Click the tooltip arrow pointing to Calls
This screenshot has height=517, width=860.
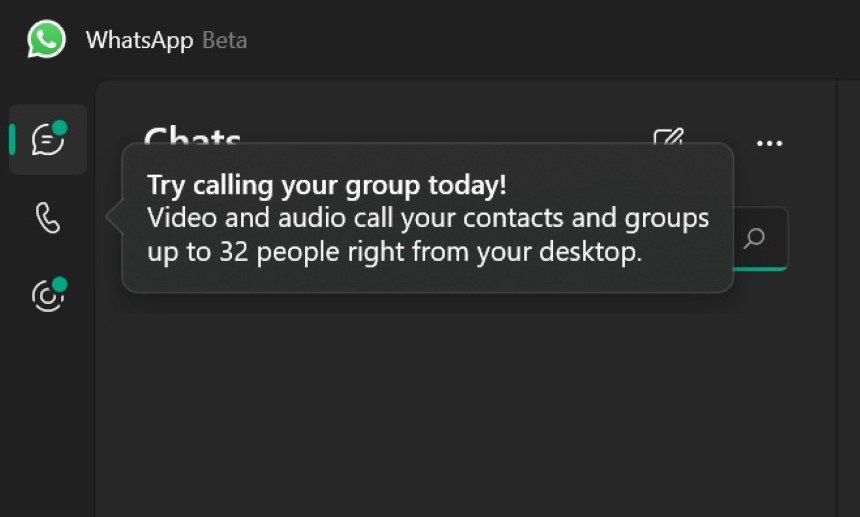(x=114, y=217)
